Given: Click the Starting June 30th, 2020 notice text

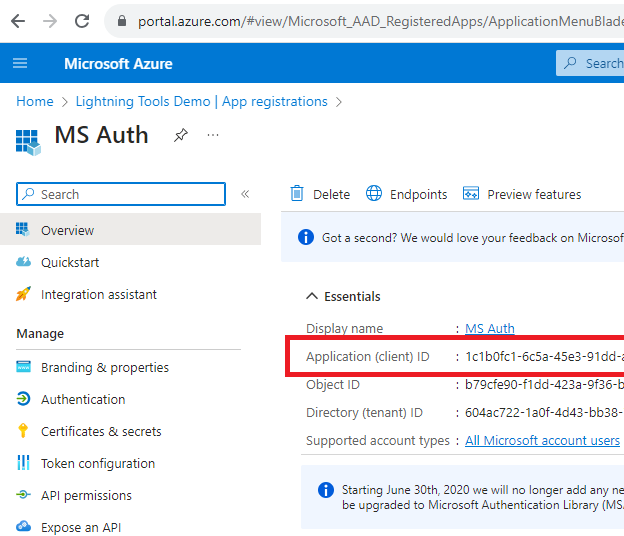Looking at the screenshot, I should (483, 497).
